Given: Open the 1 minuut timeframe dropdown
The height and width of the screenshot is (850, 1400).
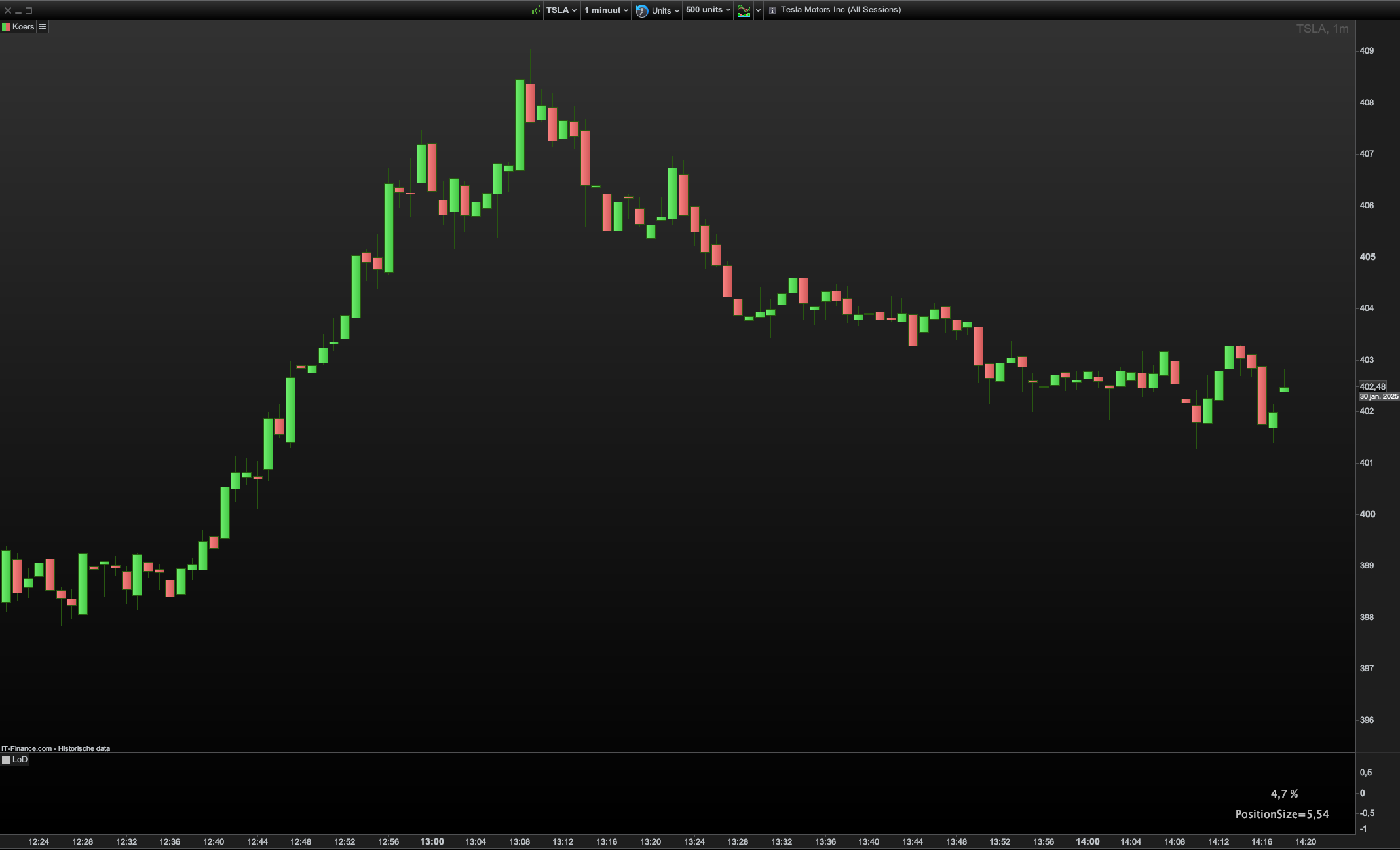Looking at the screenshot, I should pos(606,10).
